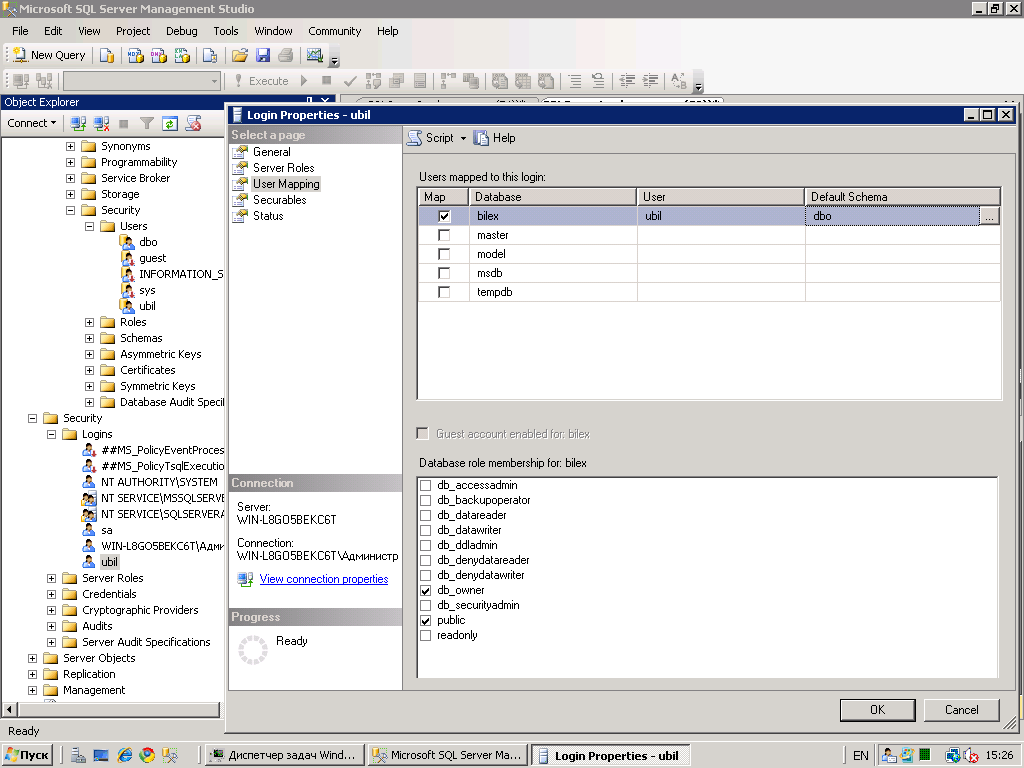Select ubil under the Users folder

148,306
